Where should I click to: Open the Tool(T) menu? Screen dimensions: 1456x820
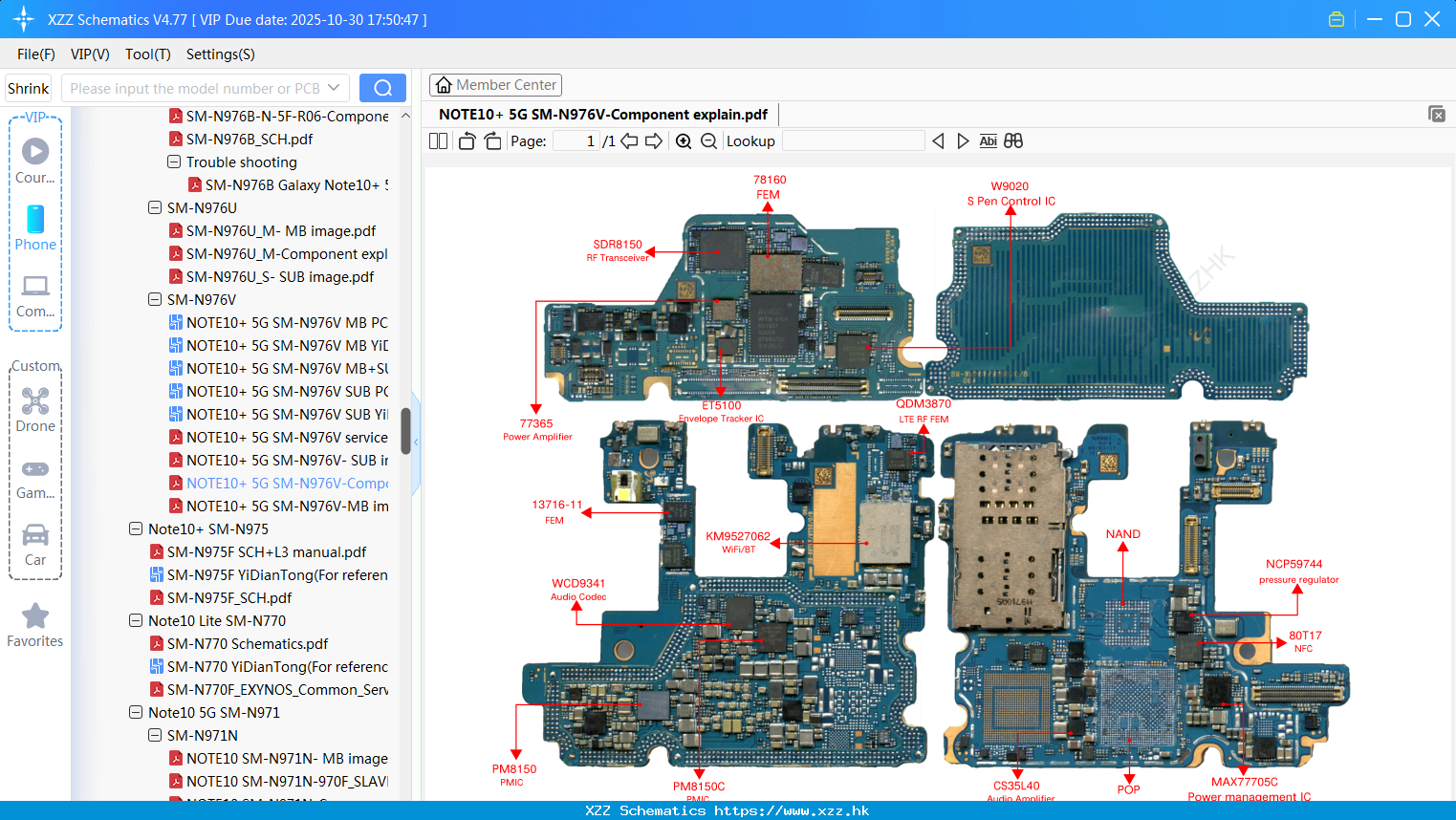coord(148,54)
